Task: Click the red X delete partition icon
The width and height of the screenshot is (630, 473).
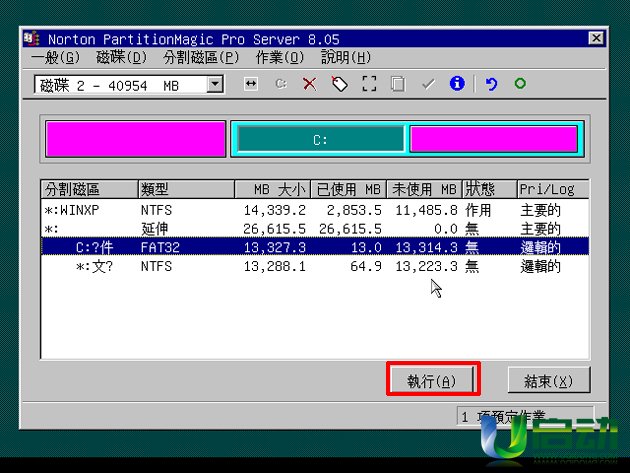Action: (309, 85)
